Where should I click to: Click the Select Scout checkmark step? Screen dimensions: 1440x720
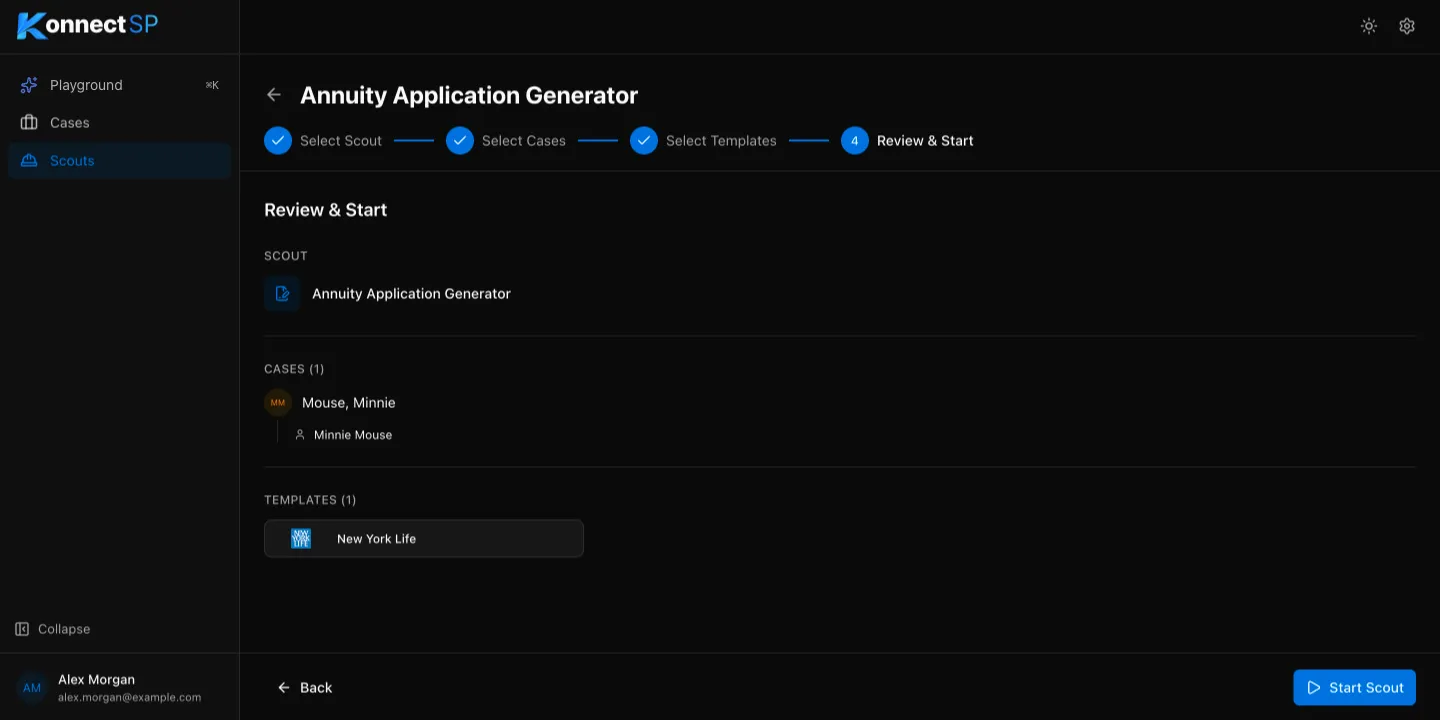[278, 141]
